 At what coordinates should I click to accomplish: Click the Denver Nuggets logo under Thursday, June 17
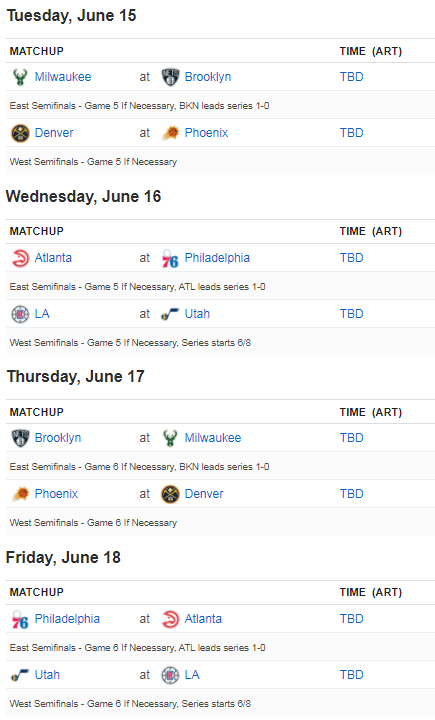(x=170, y=494)
